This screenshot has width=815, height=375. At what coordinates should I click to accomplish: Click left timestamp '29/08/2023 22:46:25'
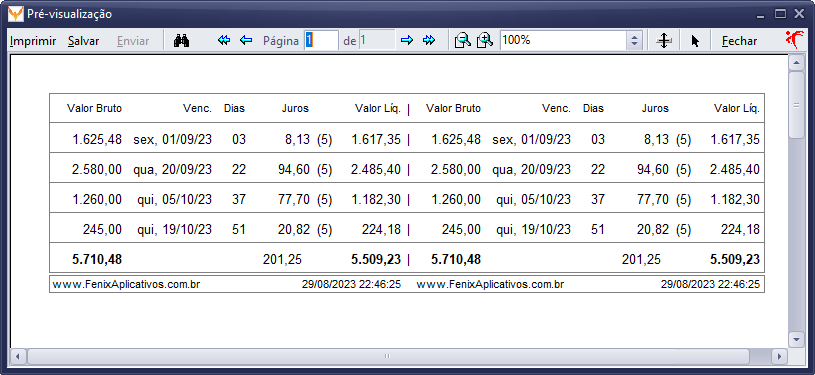[351, 285]
